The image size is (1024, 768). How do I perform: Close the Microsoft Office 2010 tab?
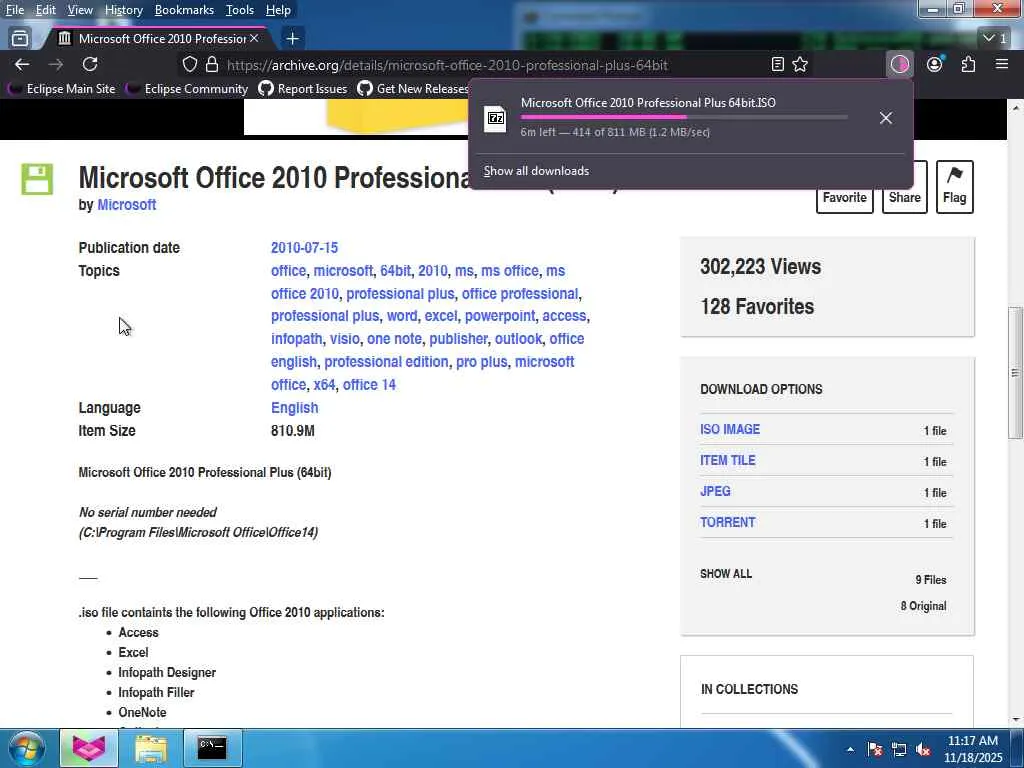click(x=254, y=39)
